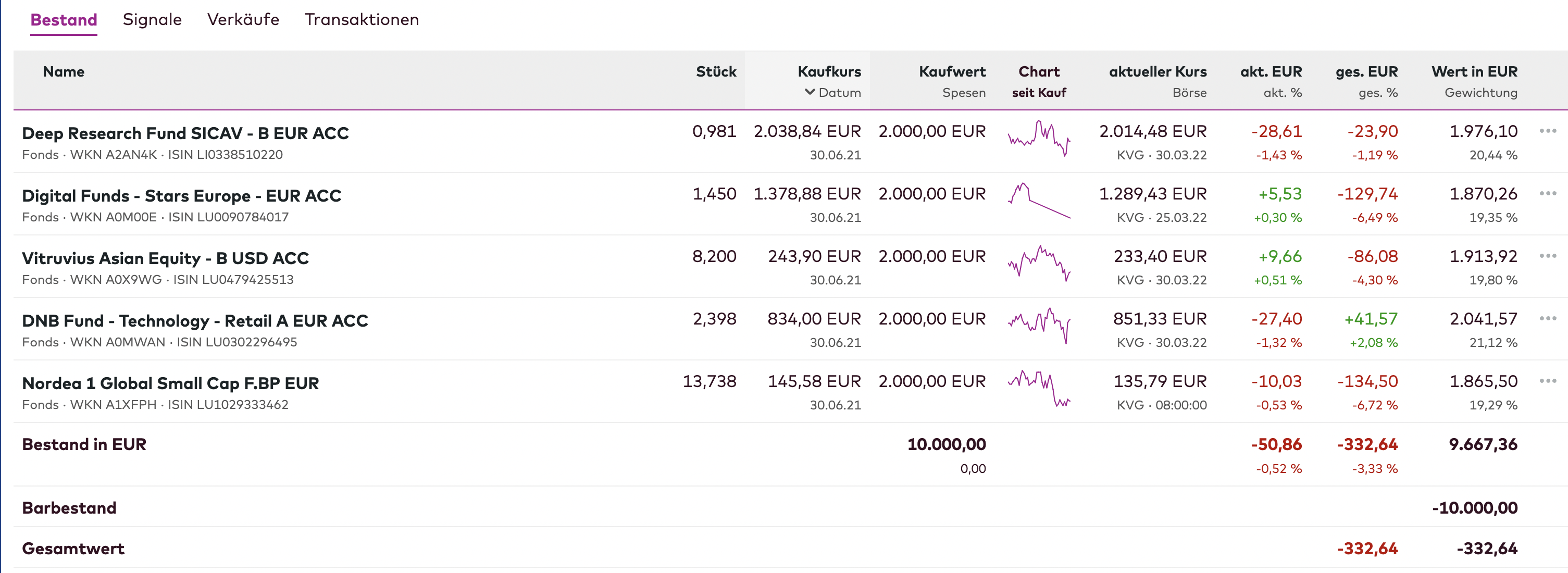Open Deep Research Fund SICAV - B EUR ACC

point(185,133)
